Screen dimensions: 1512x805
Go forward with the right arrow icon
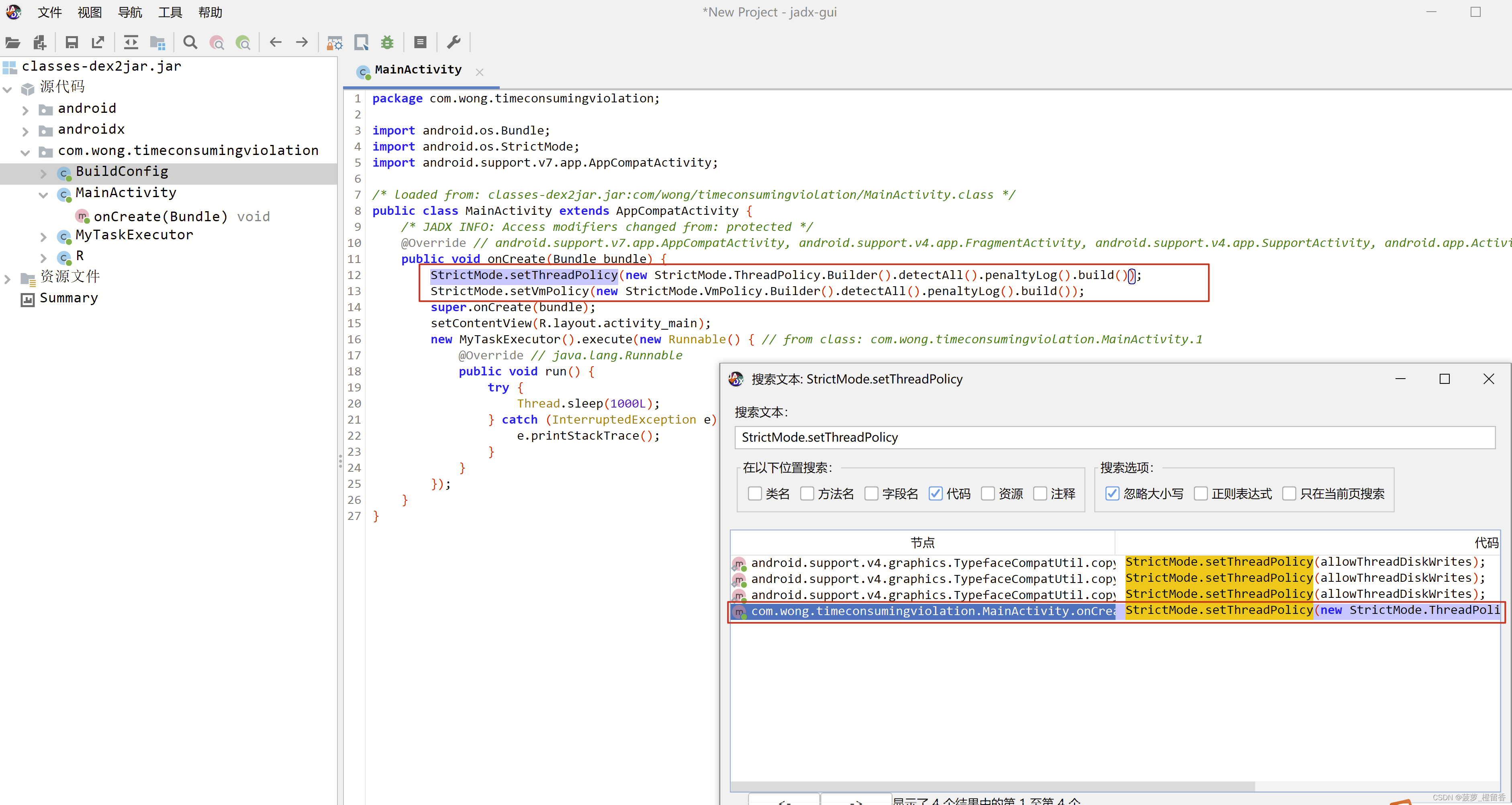point(302,42)
